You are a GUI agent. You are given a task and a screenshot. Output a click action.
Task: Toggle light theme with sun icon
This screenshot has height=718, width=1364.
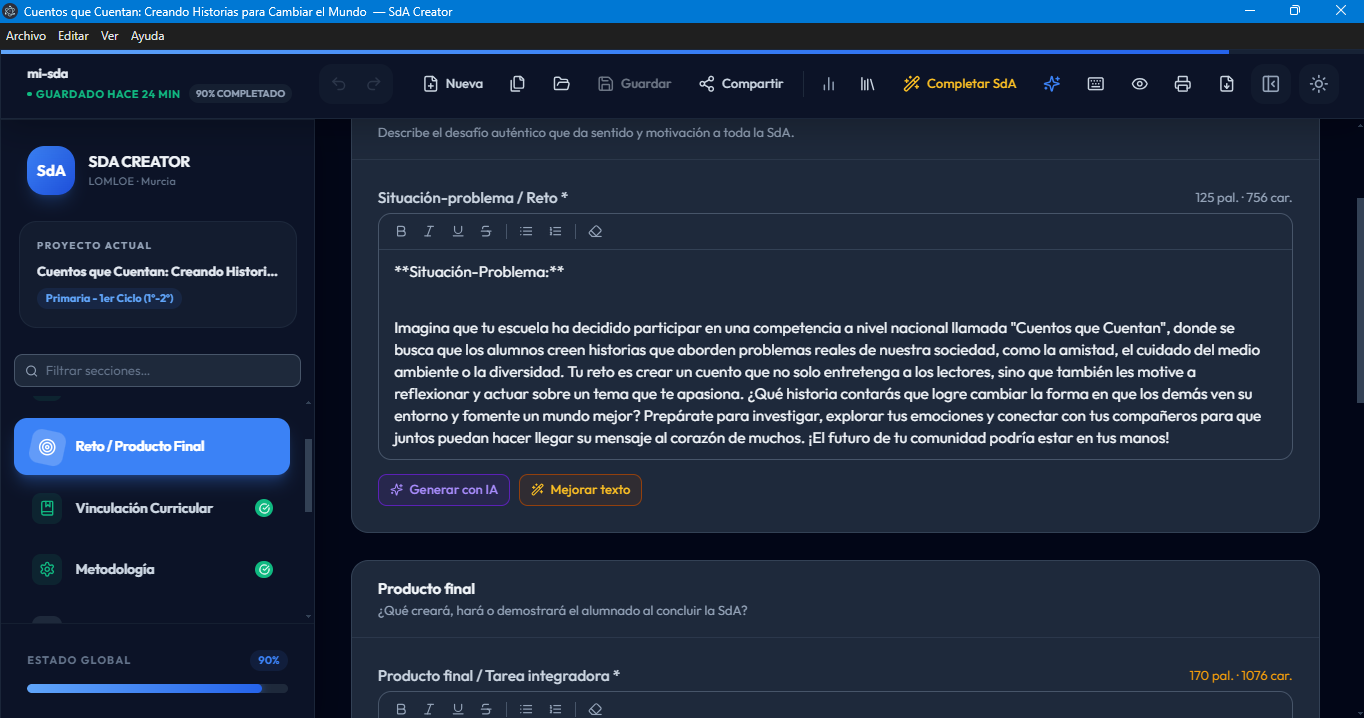[1319, 84]
